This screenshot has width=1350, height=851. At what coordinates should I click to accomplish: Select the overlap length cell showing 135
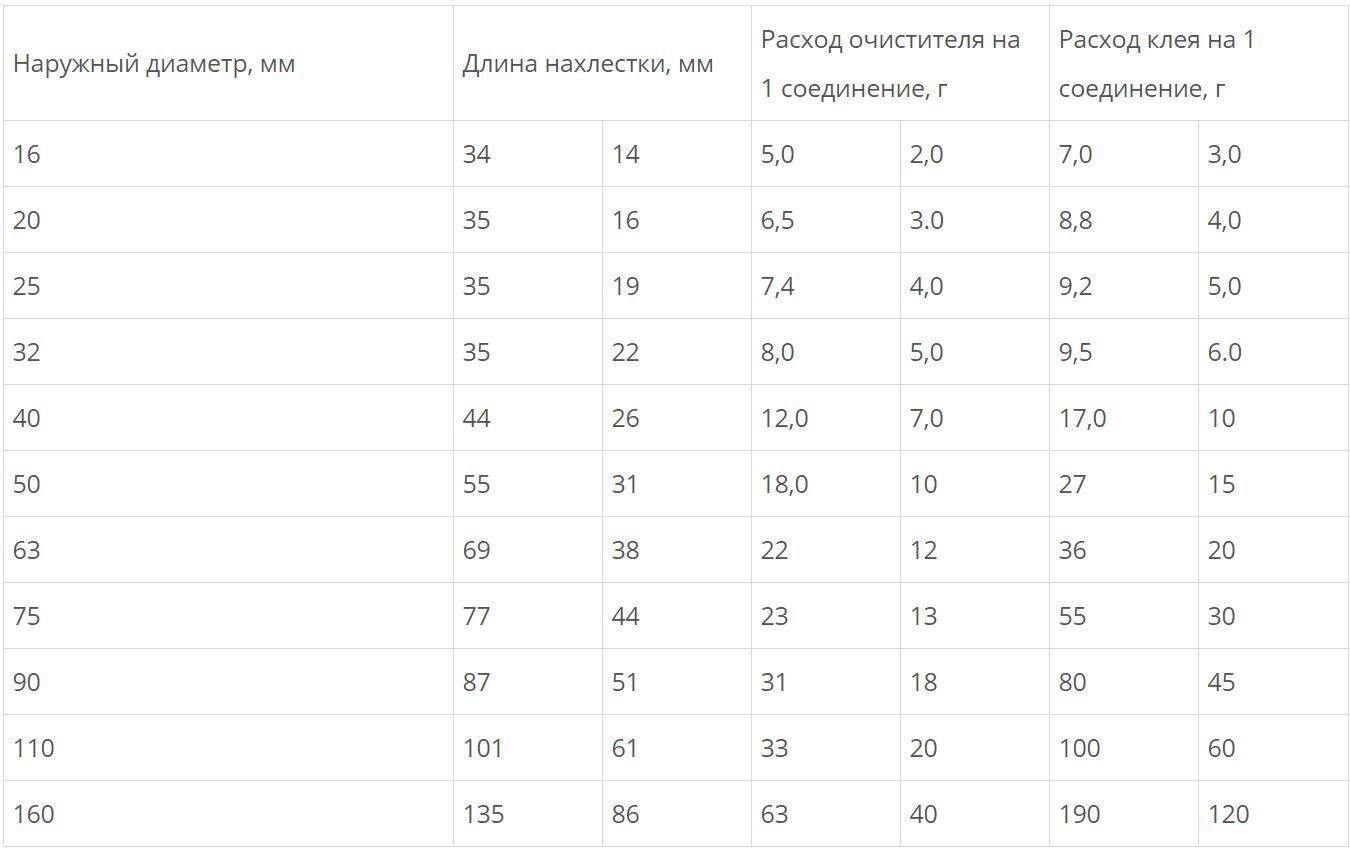483,814
